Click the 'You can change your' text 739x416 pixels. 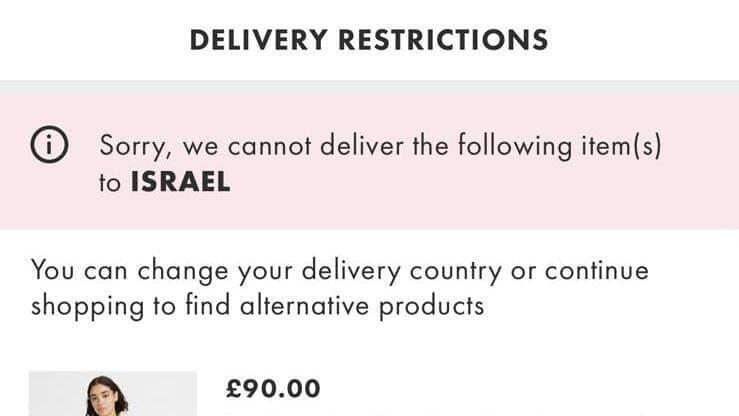click(162, 271)
